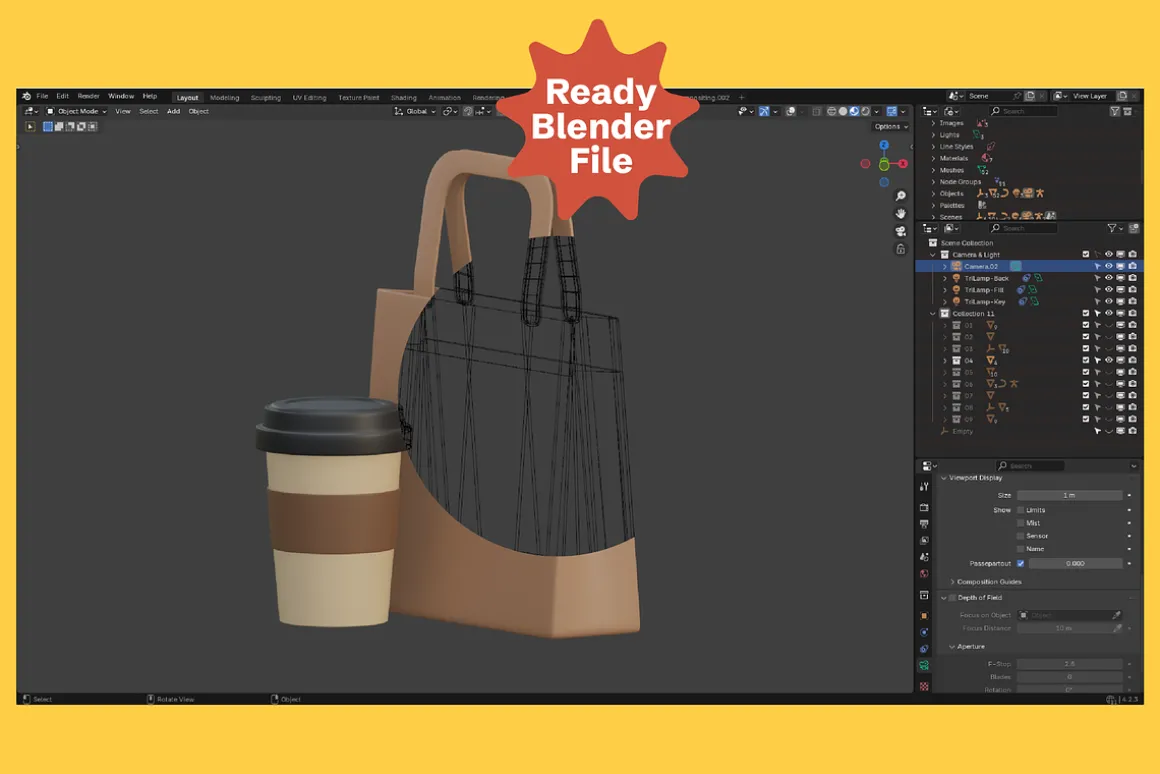The height and width of the screenshot is (774, 1160).
Task: Switch to the Modeling workspace tab
Action: [224, 98]
